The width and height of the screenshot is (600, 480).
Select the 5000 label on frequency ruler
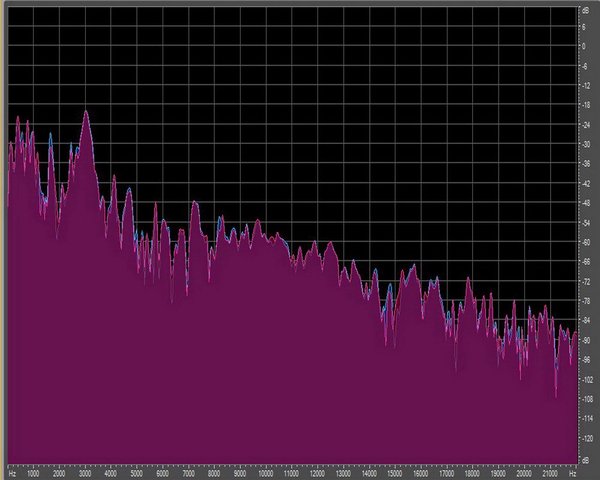(137, 474)
